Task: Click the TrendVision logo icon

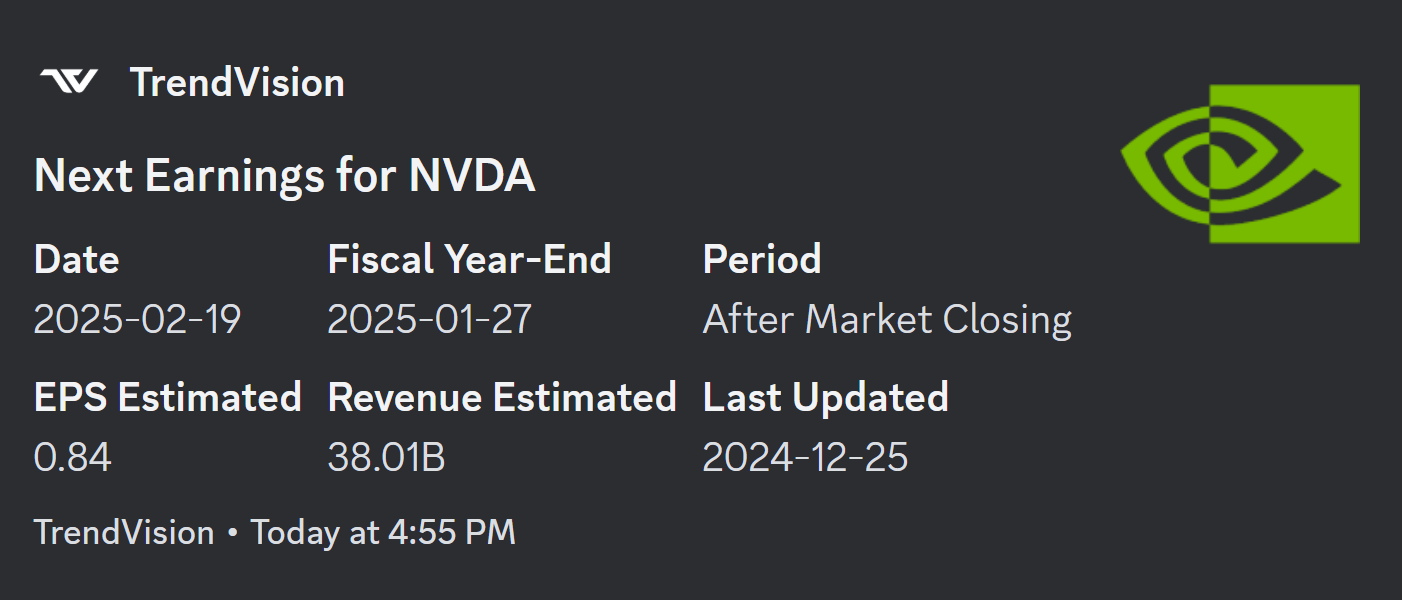Action: coord(68,82)
